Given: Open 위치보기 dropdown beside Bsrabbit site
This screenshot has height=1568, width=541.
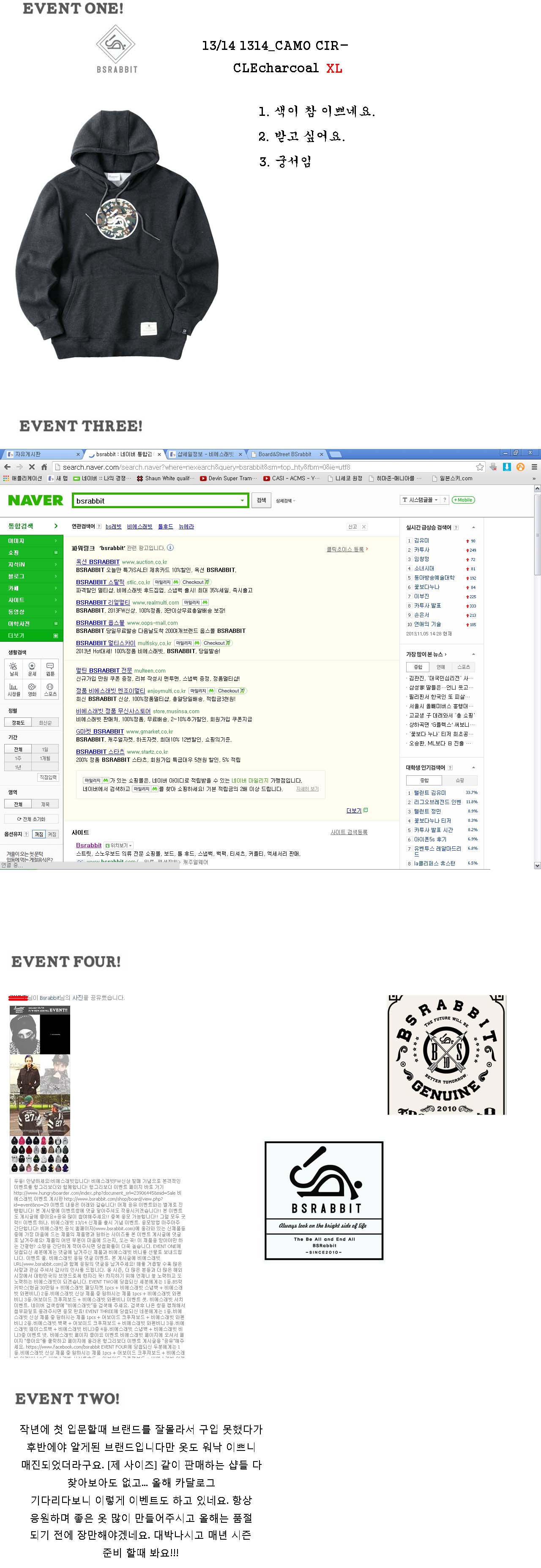Looking at the screenshot, I should (118, 845).
